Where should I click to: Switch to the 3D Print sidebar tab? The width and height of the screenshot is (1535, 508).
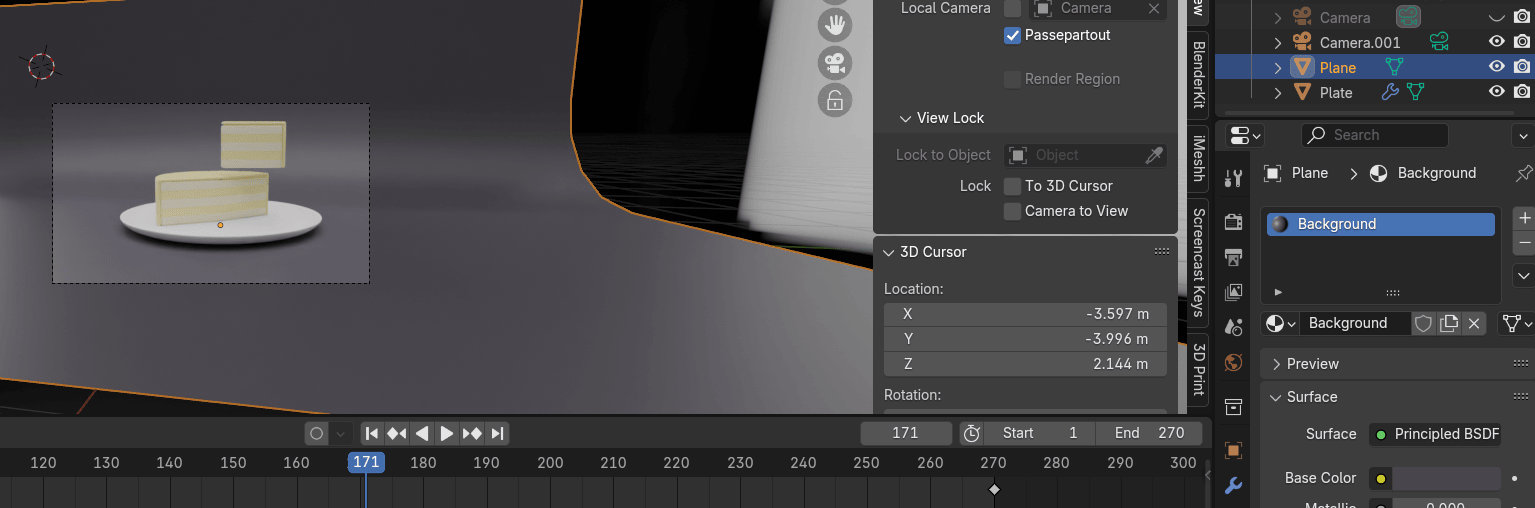click(x=1199, y=369)
